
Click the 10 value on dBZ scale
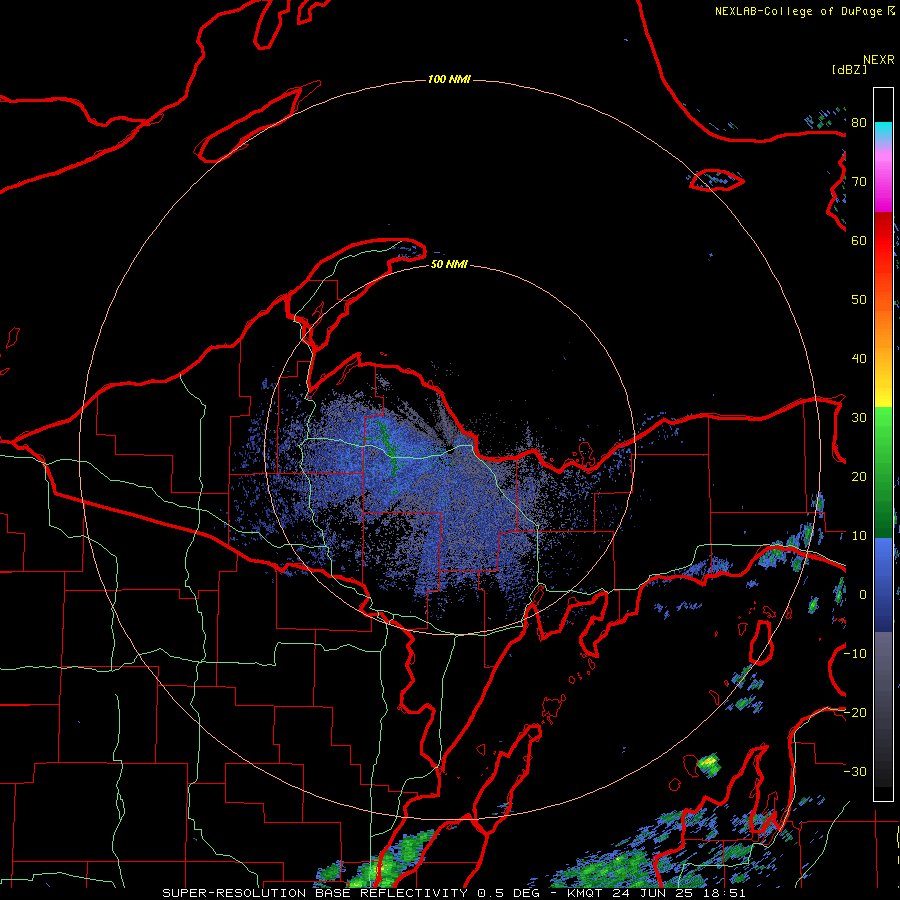(x=859, y=536)
